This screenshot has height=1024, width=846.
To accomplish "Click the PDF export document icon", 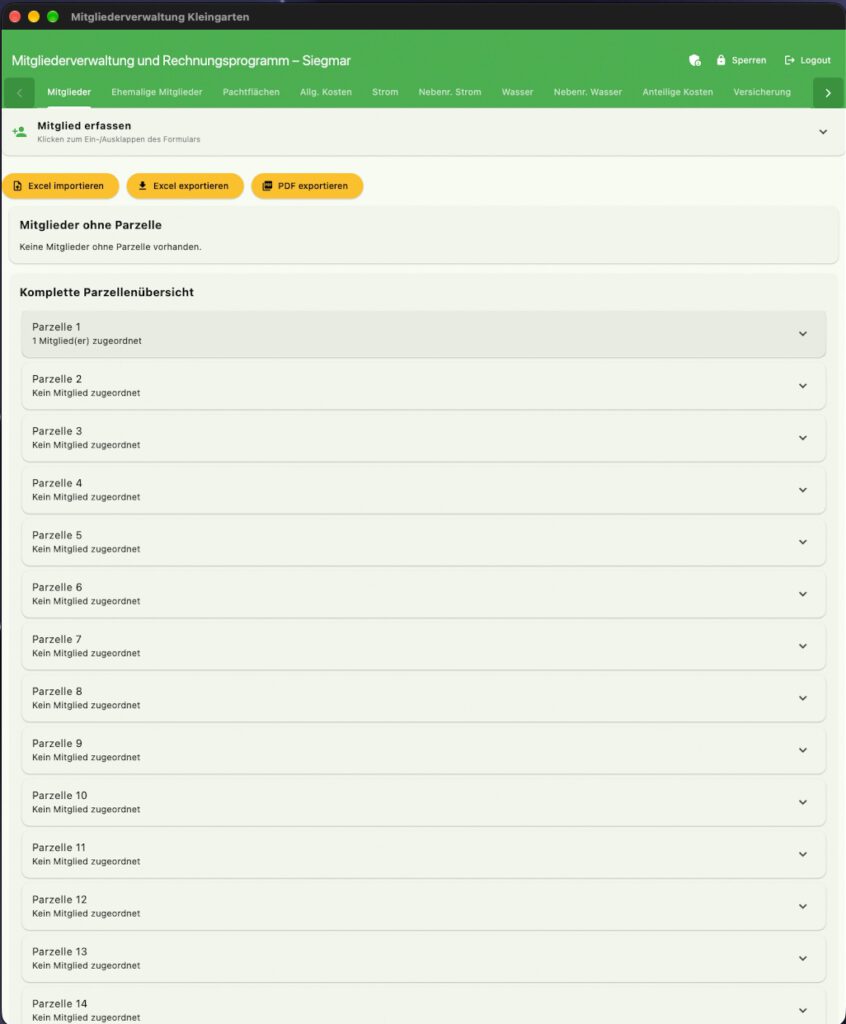I will [267, 186].
